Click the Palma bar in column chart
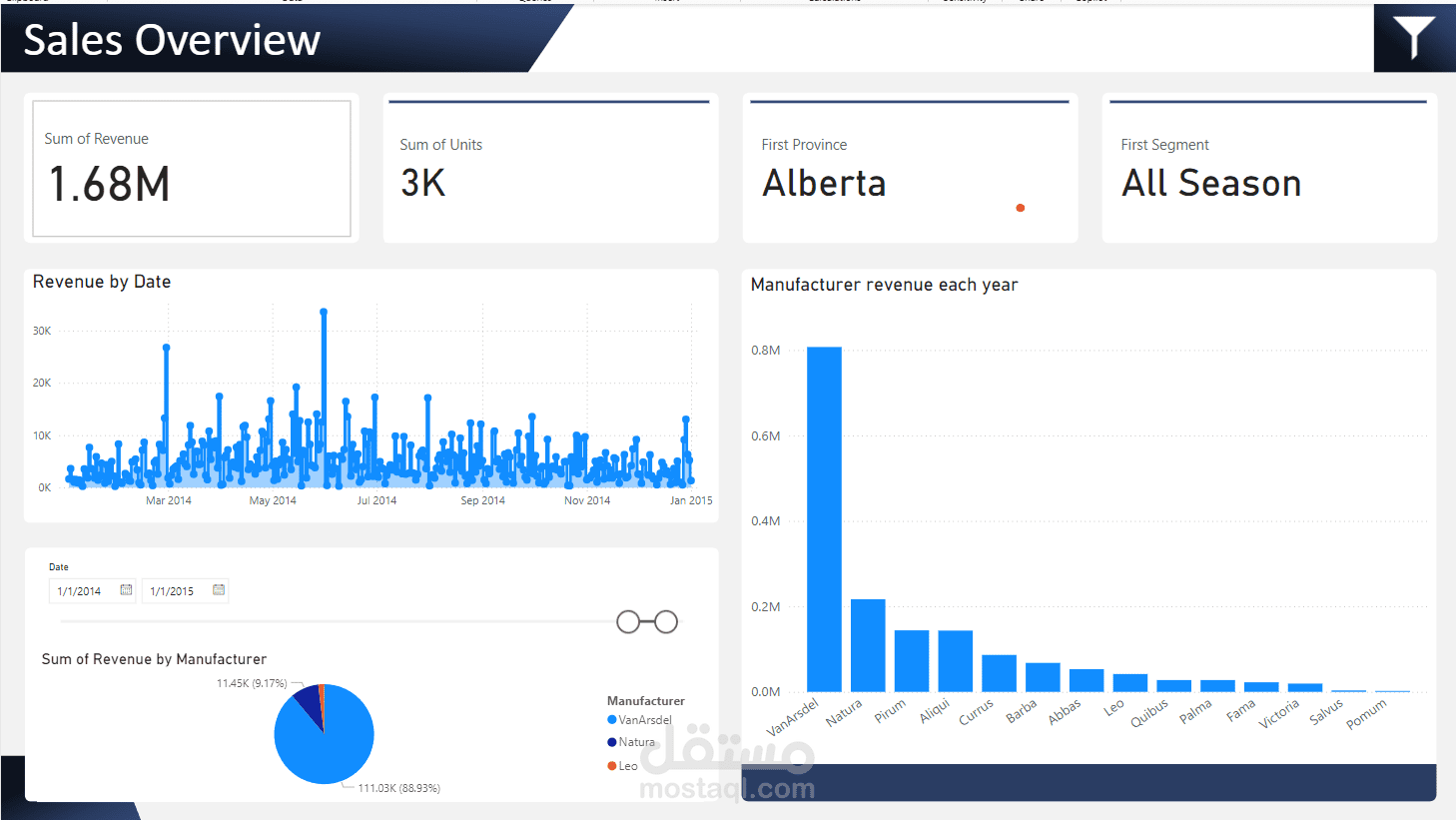The height and width of the screenshot is (820, 1456). pos(1217,686)
